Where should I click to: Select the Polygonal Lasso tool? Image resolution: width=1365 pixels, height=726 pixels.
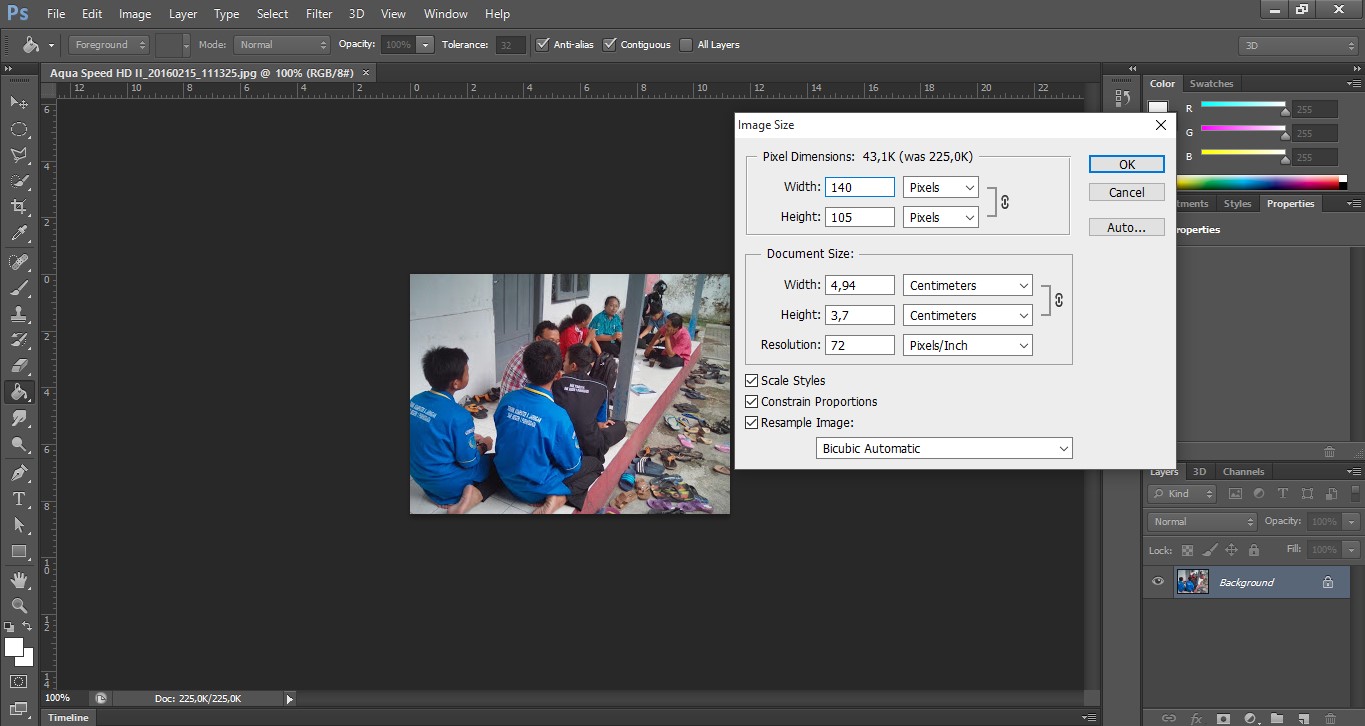point(19,155)
